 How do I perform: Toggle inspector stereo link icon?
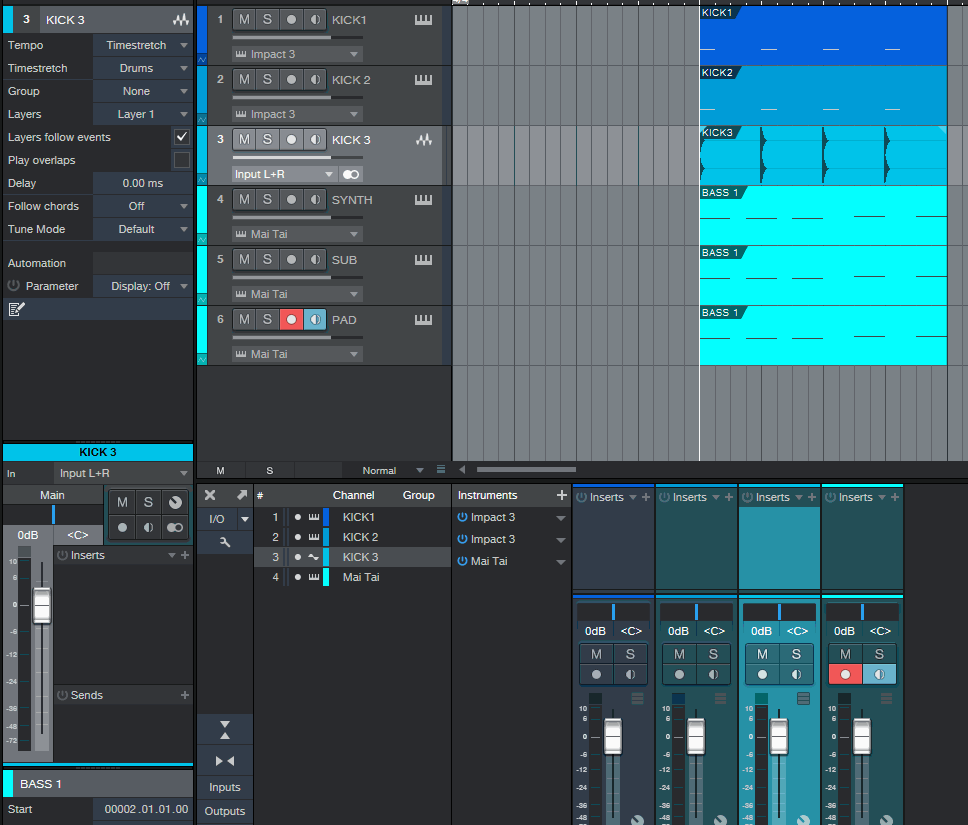175,527
